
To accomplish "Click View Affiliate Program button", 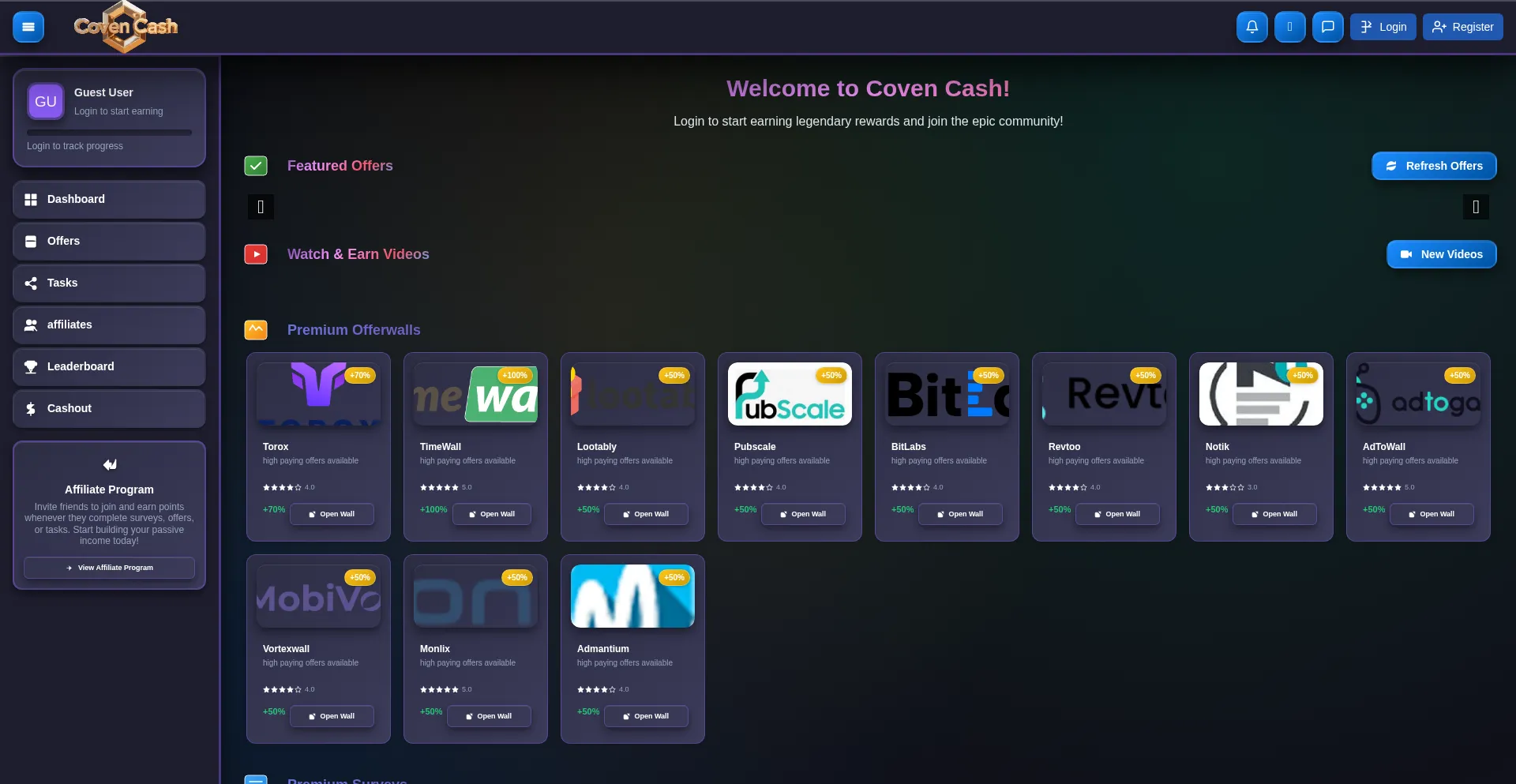I will pyautogui.click(x=109, y=568).
